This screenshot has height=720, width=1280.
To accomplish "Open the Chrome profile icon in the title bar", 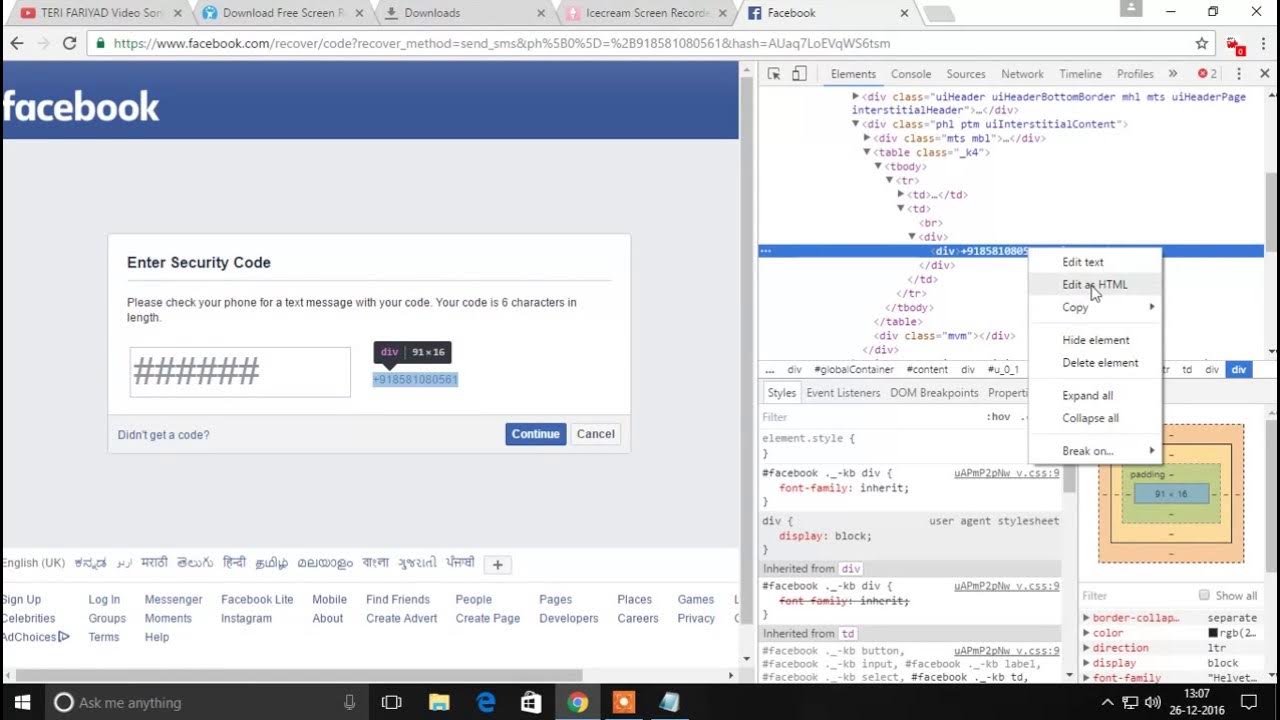I will [1131, 8].
